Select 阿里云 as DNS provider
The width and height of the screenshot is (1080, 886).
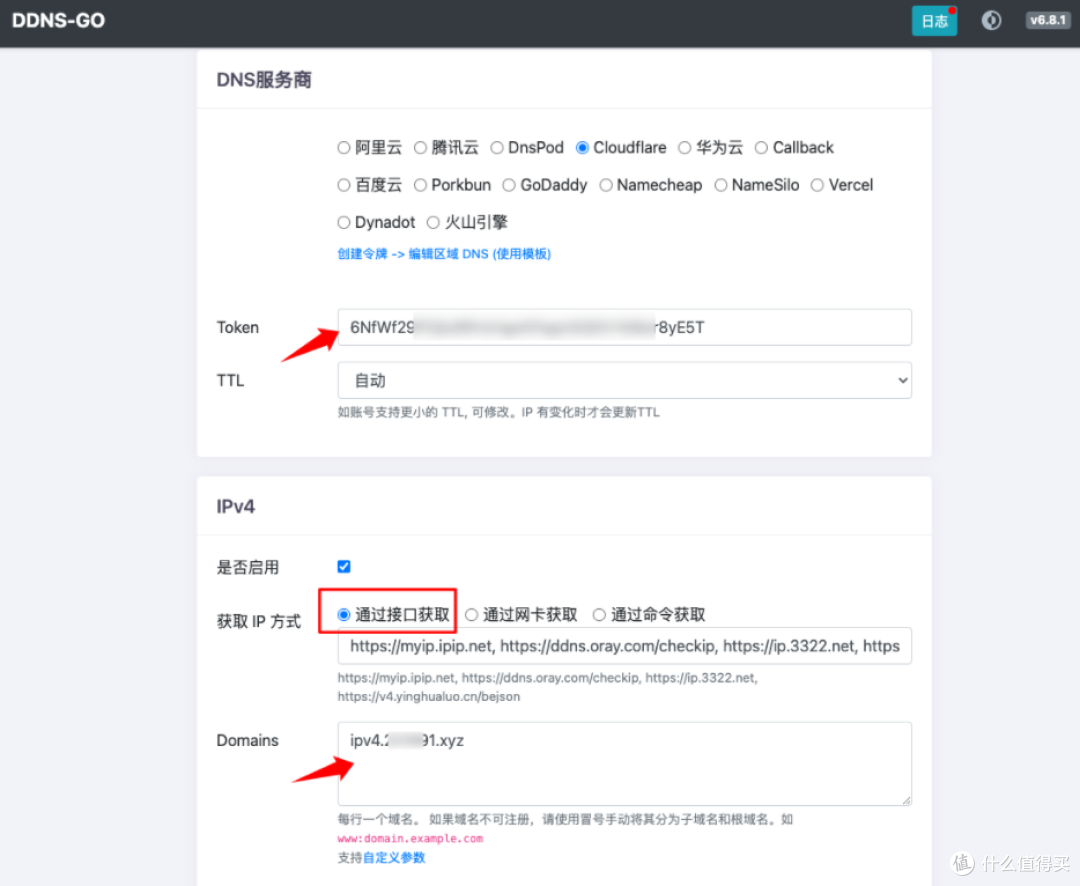[x=344, y=147]
